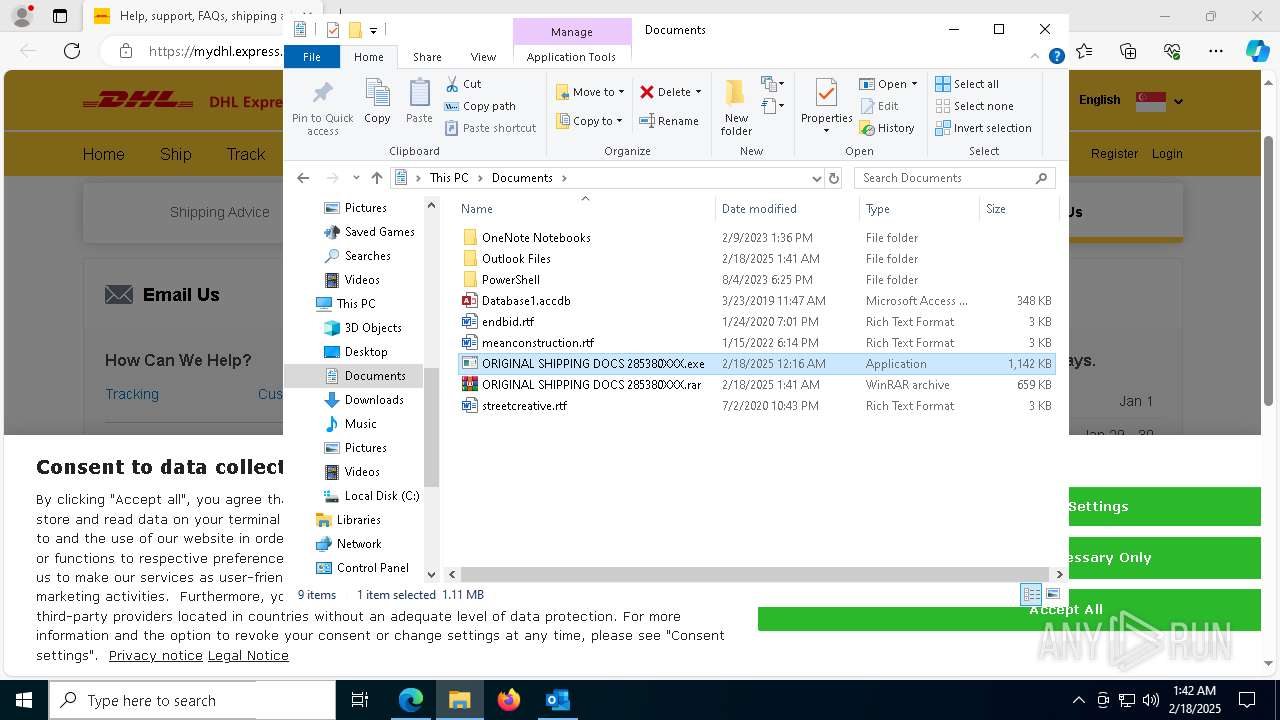1280x720 pixels.
Task: Click Select none in ribbon
Action: pyautogui.click(x=974, y=106)
